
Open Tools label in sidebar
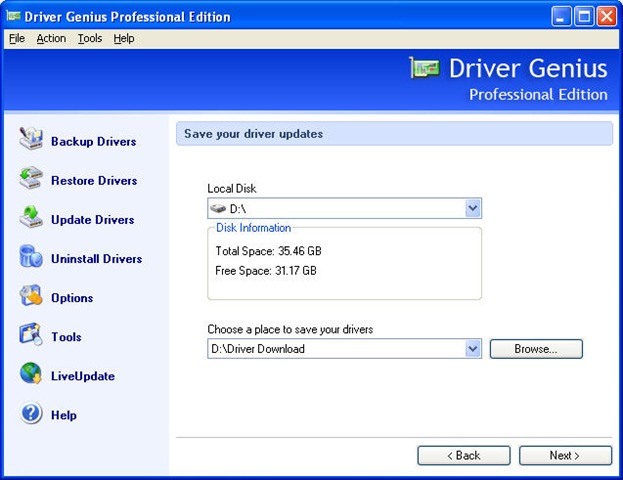tap(66, 337)
